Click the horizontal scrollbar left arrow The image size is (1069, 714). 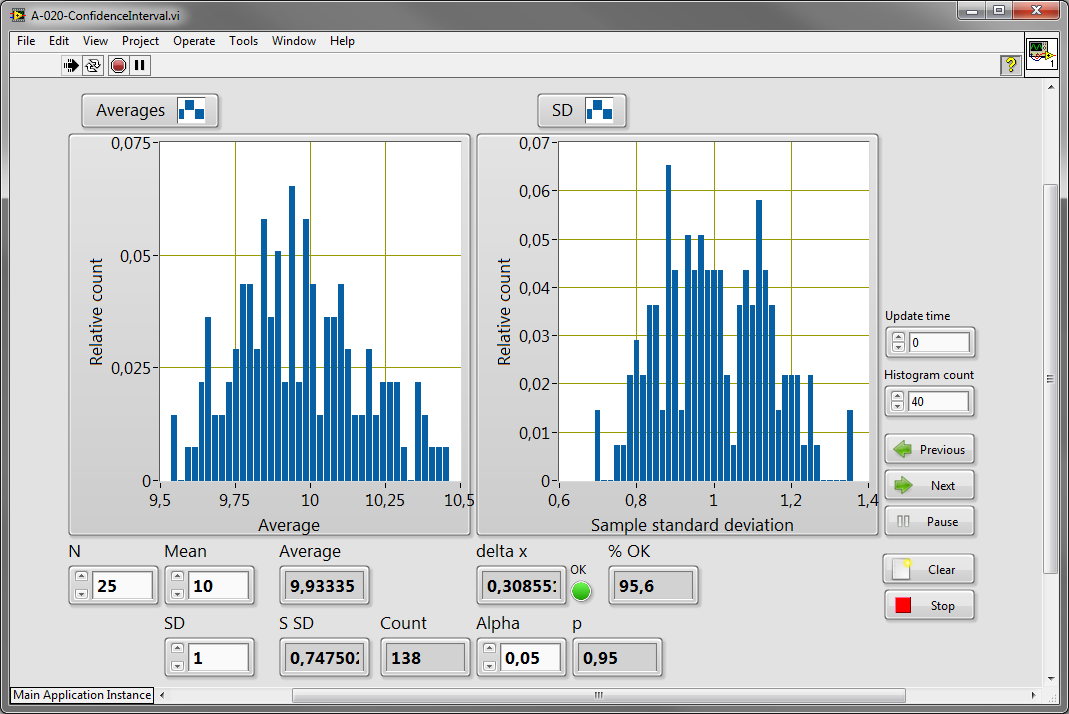click(x=162, y=695)
